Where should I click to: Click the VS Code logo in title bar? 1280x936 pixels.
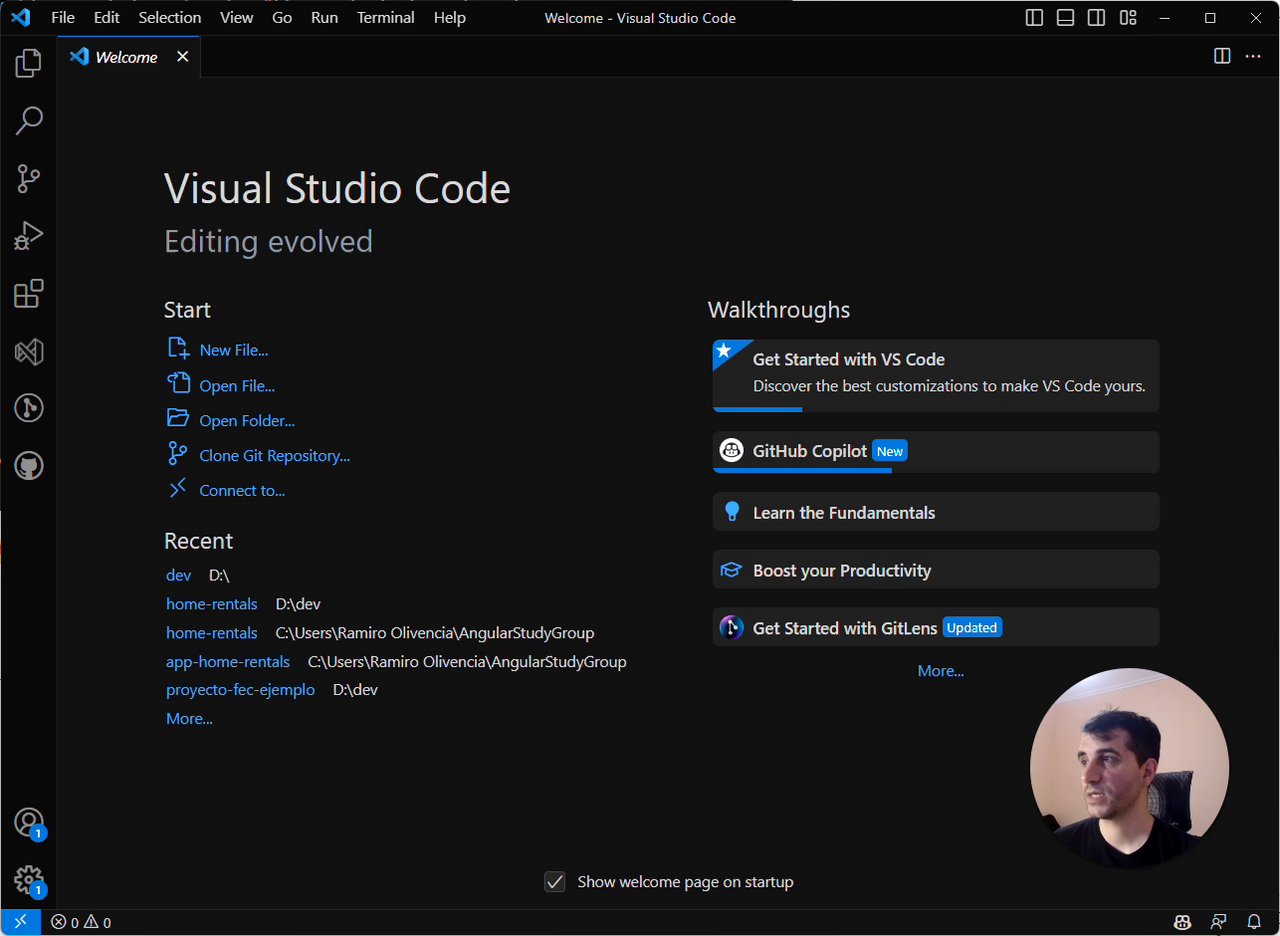[x=21, y=18]
